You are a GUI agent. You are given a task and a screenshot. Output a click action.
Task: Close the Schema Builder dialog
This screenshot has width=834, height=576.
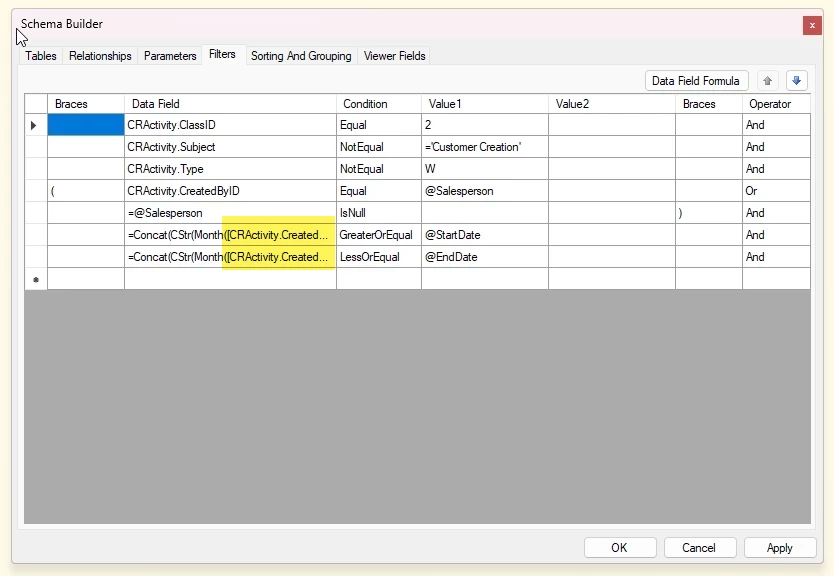pyautogui.click(x=812, y=25)
